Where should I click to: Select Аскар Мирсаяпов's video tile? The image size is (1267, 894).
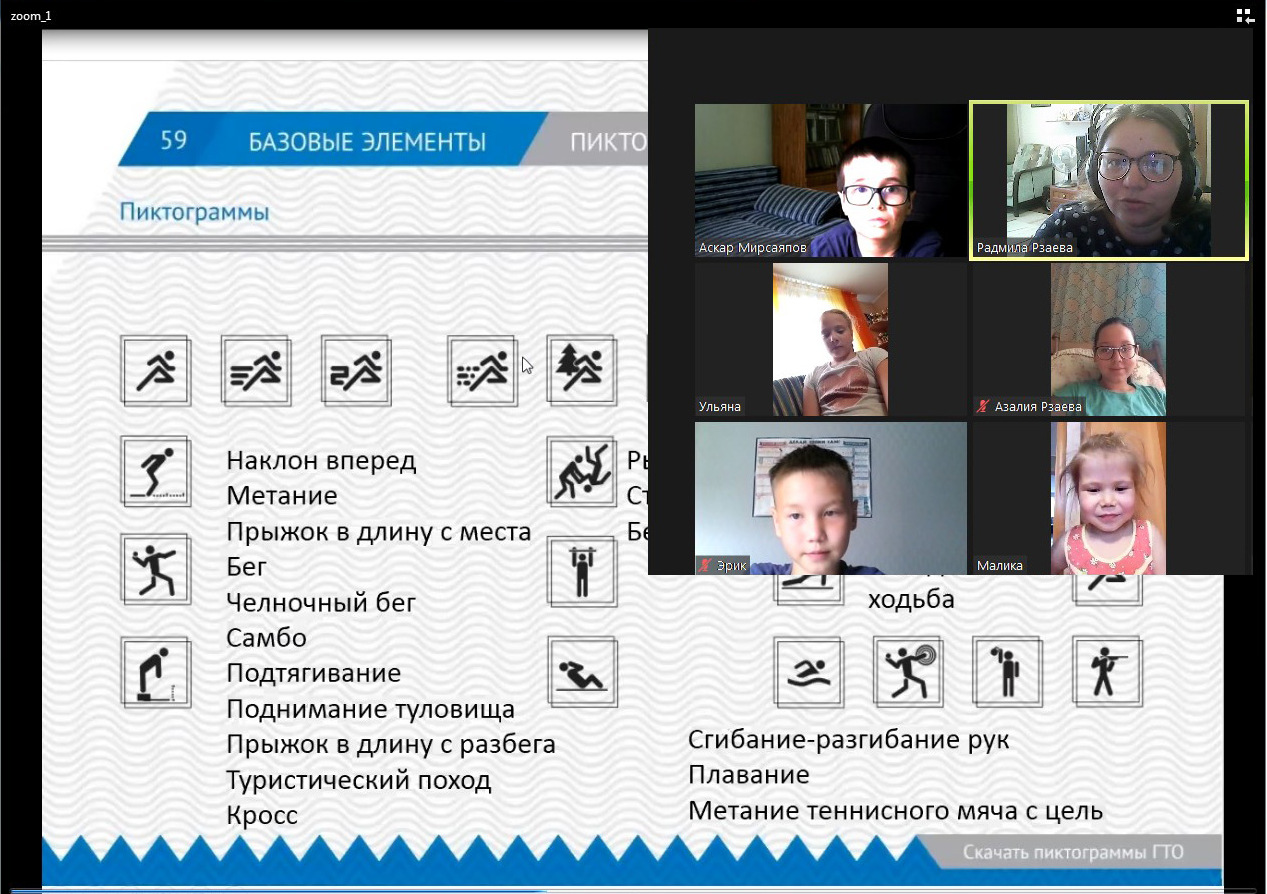[x=830, y=180]
